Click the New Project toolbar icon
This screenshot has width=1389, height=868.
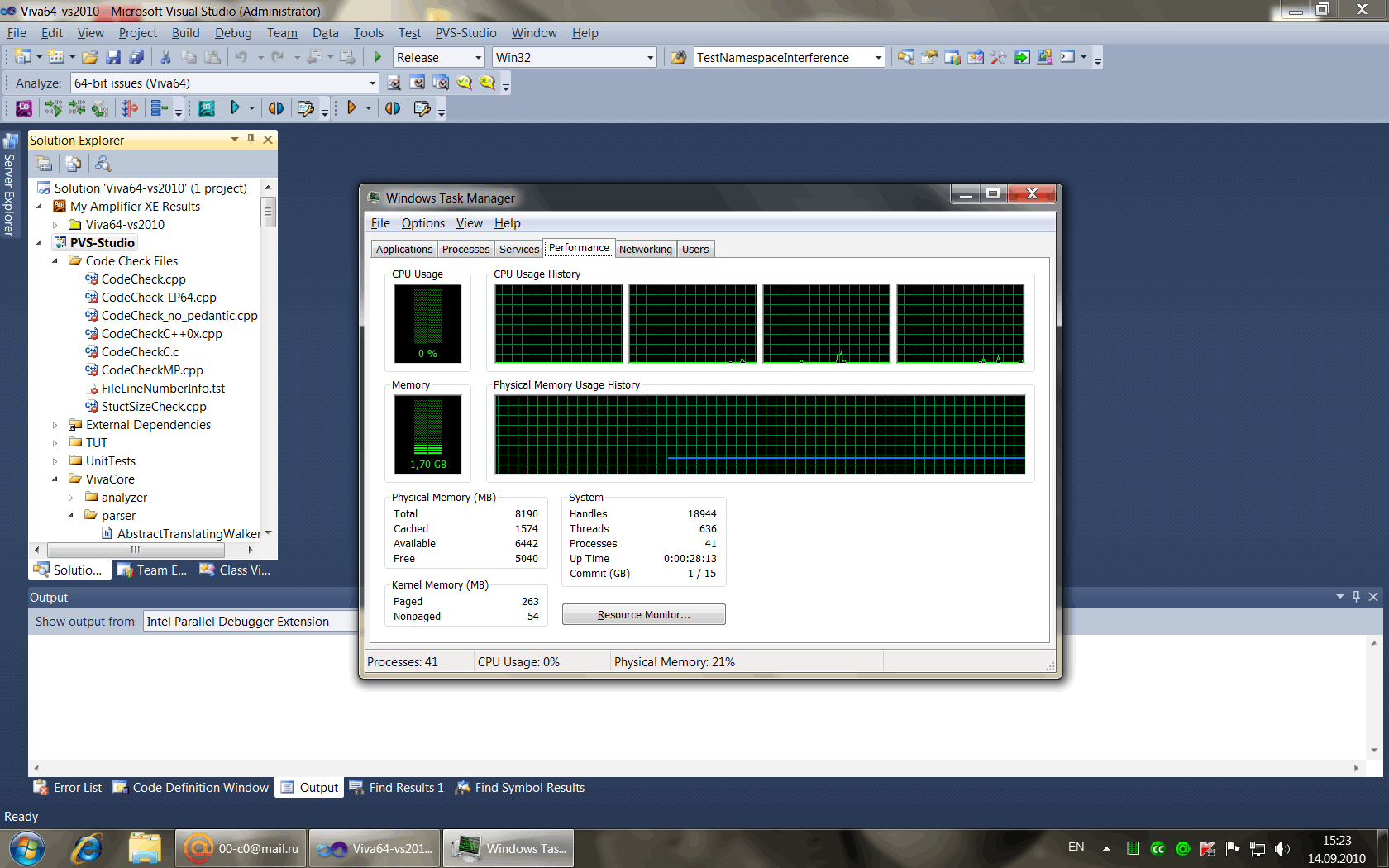[22, 58]
